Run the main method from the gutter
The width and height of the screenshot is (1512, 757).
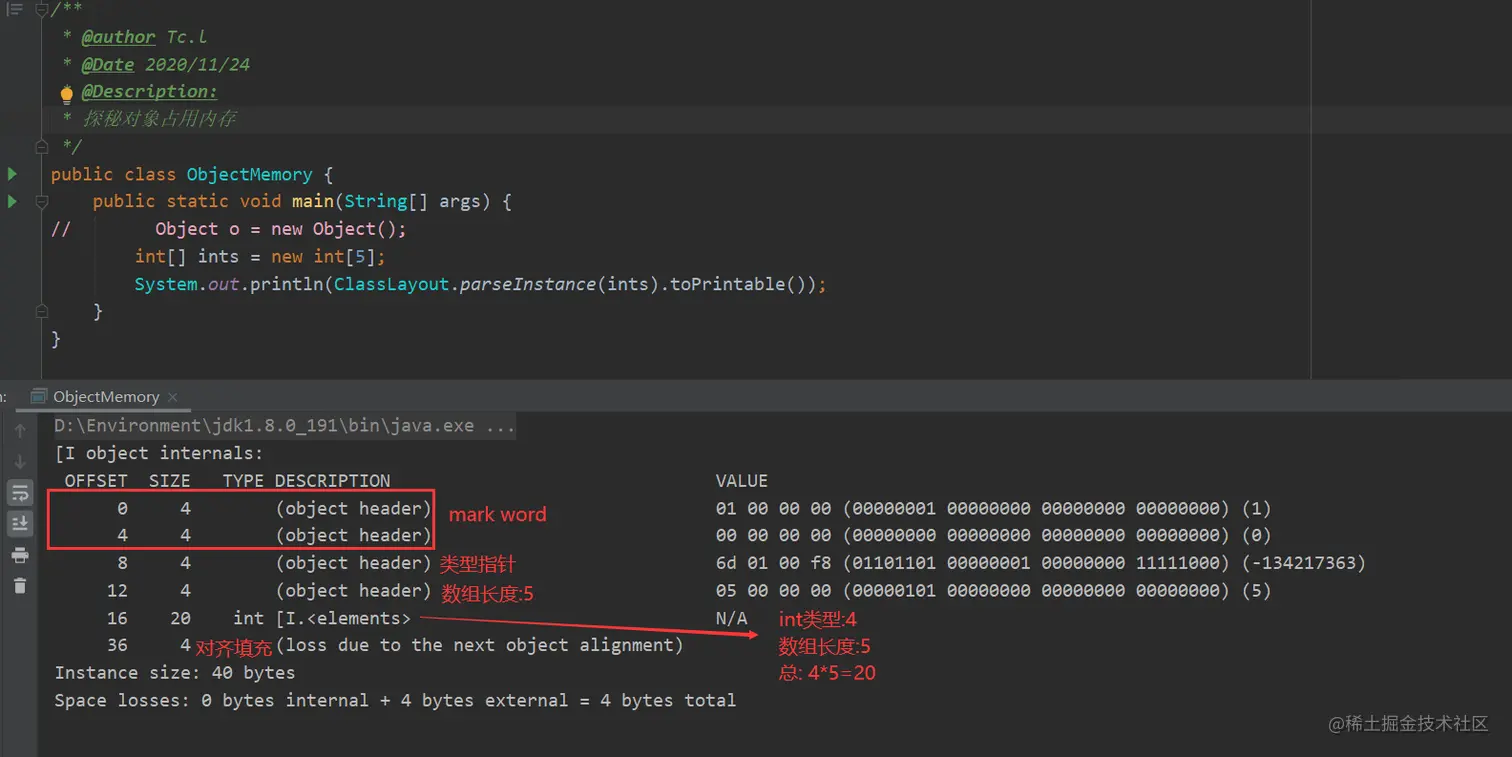12,201
